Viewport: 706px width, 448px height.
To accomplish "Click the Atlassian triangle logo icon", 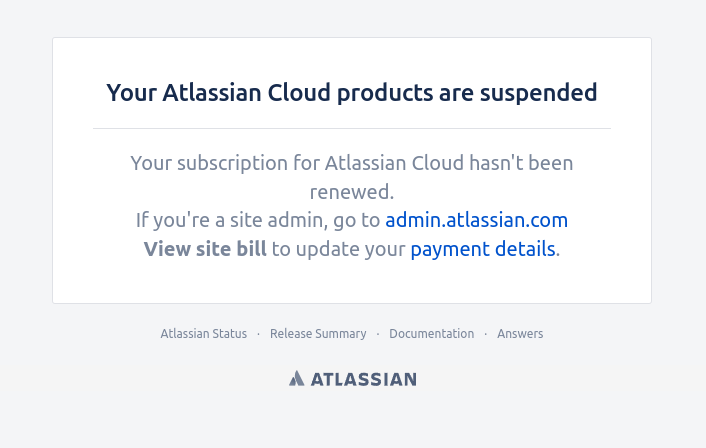I will pyautogui.click(x=297, y=378).
